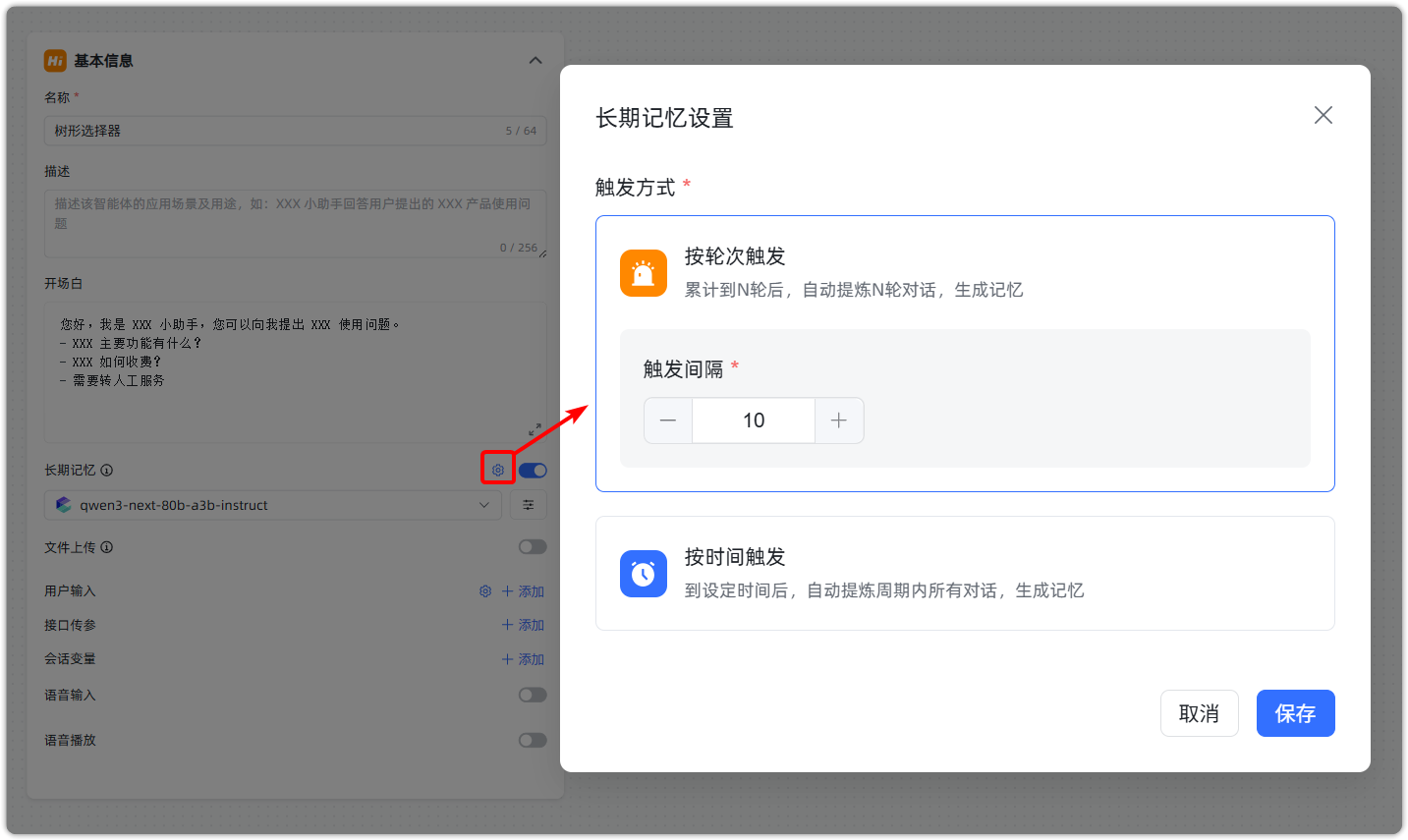Image resolution: width=1408 pixels, height=840 pixels.
Task: Click the 触发方式 label in the dialog
Action: tap(635, 188)
